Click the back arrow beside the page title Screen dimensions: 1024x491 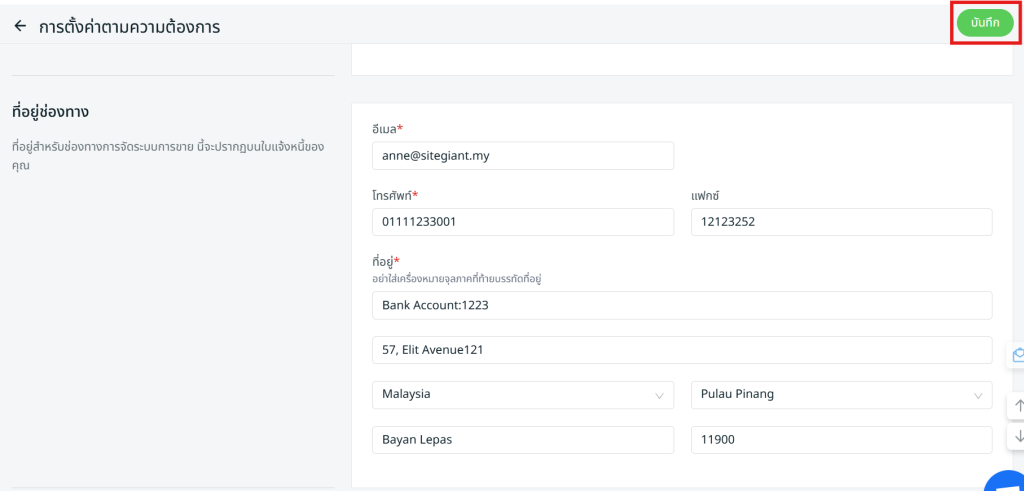coord(20,27)
